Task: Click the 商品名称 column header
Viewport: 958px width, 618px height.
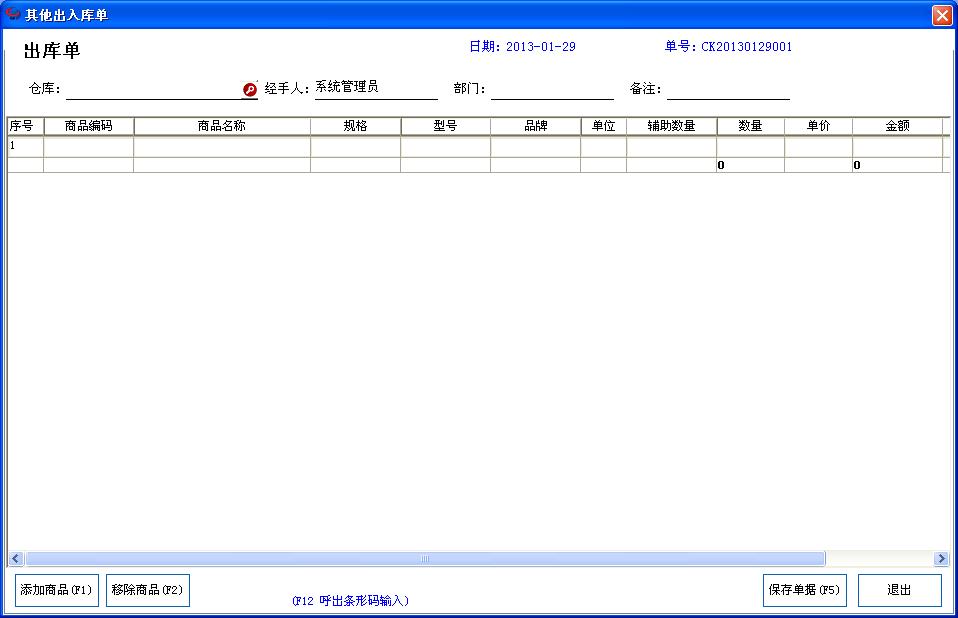Action: 222,125
